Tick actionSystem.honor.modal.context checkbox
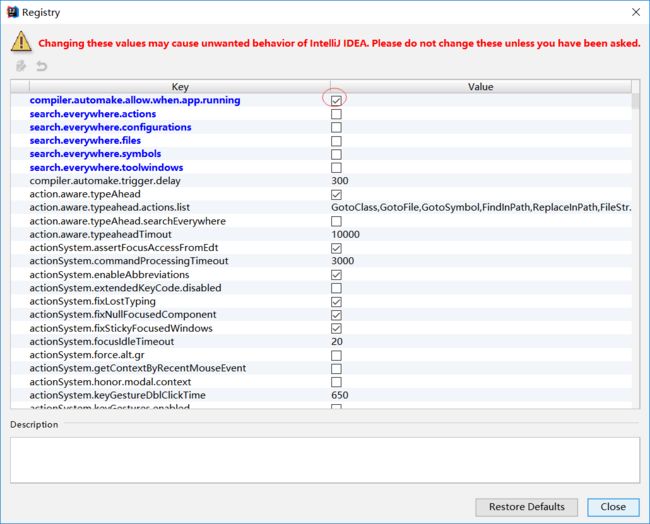 [336, 382]
